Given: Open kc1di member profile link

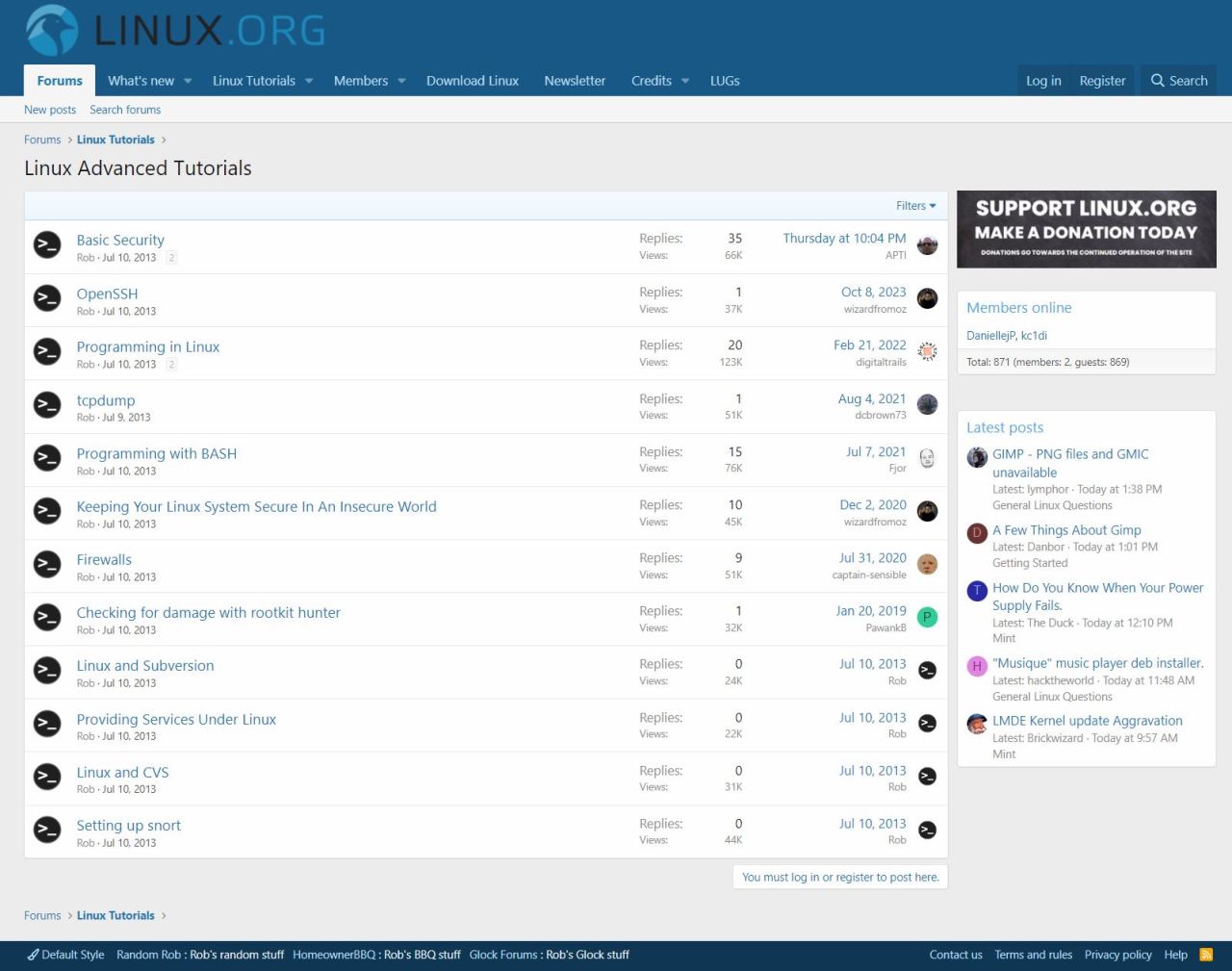Looking at the screenshot, I should (x=1034, y=336).
